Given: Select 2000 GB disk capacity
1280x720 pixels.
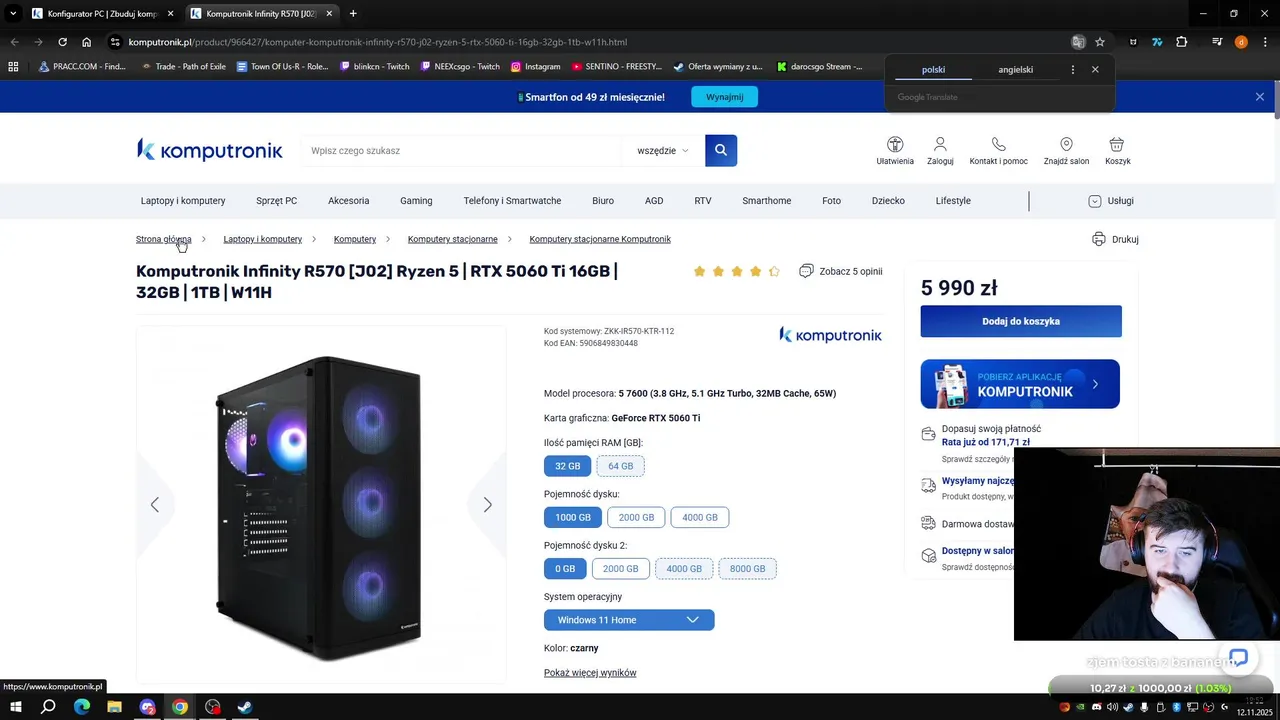Looking at the screenshot, I should click(636, 517).
